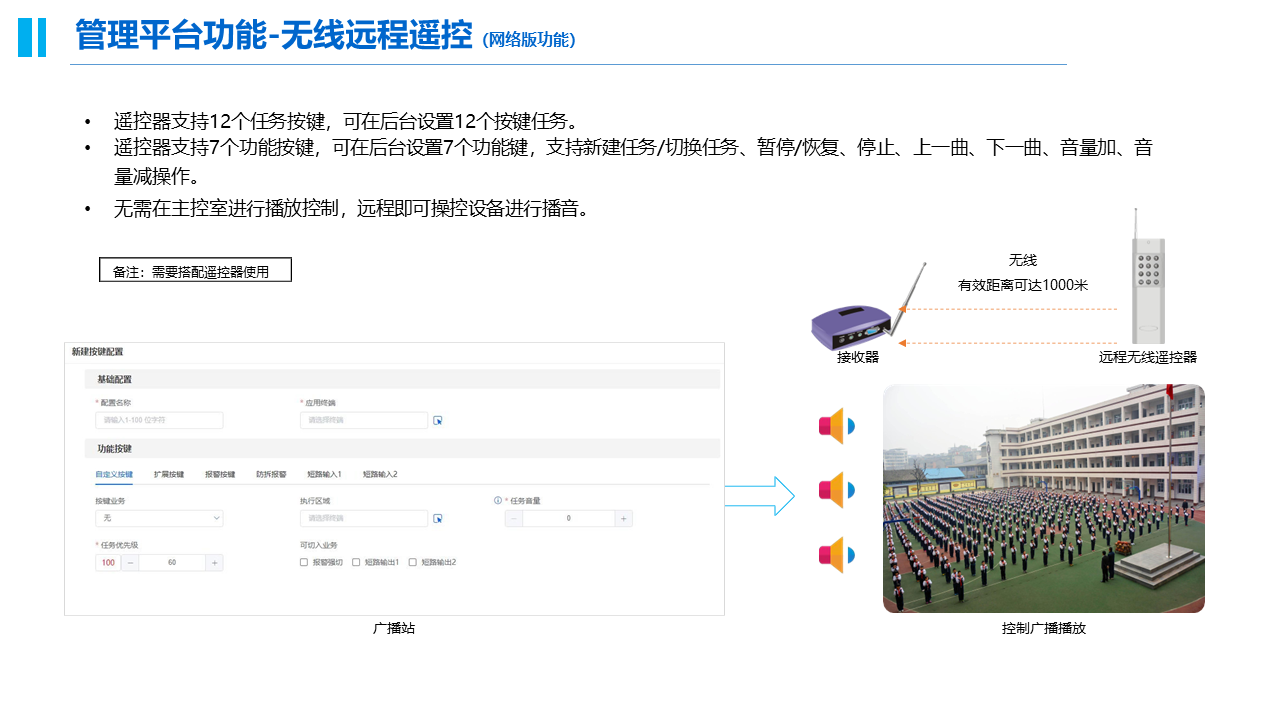Check the 短路输出2 option
This screenshot has height=720, width=1280.
pyautogui.click(x=413, y=563)
